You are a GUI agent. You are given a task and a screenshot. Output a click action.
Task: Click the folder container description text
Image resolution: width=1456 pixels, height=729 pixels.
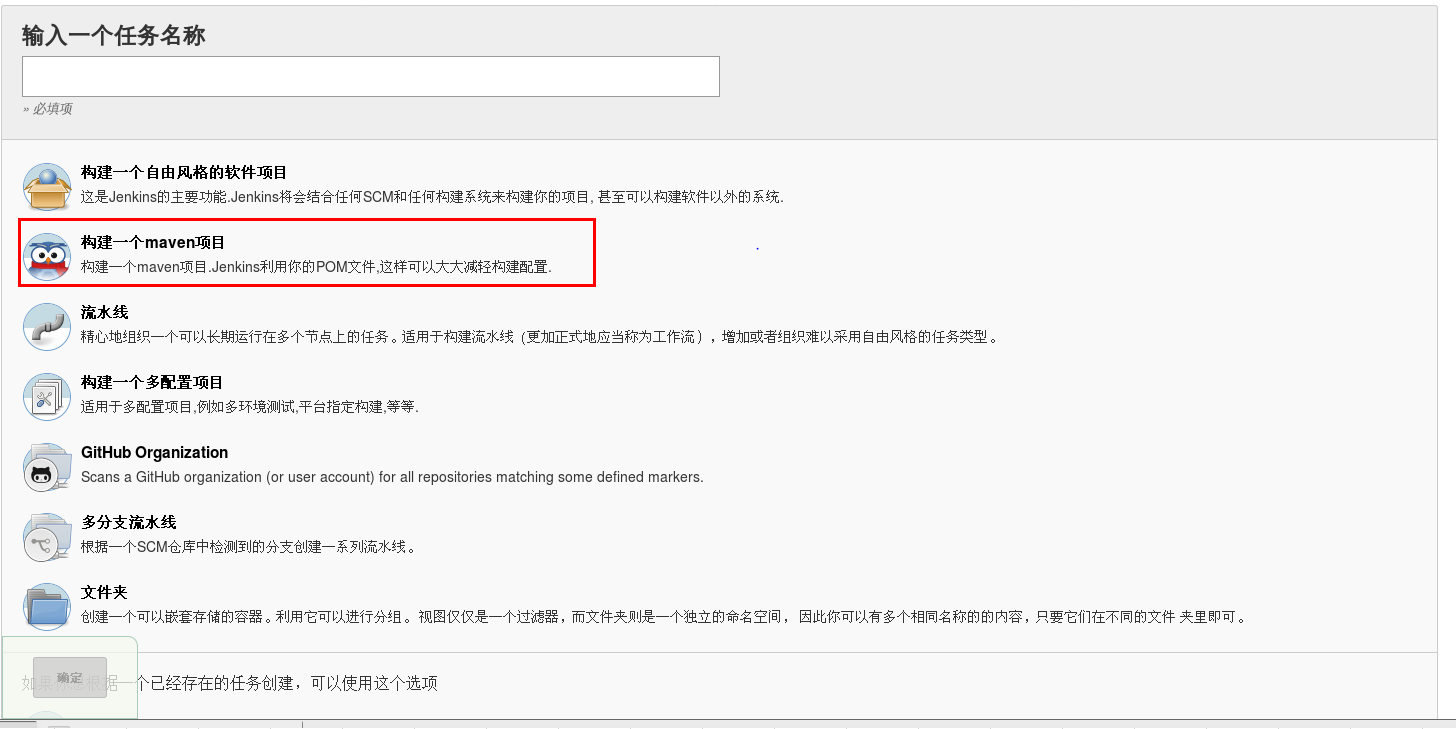pyautogui.click(x=665, y=617)
